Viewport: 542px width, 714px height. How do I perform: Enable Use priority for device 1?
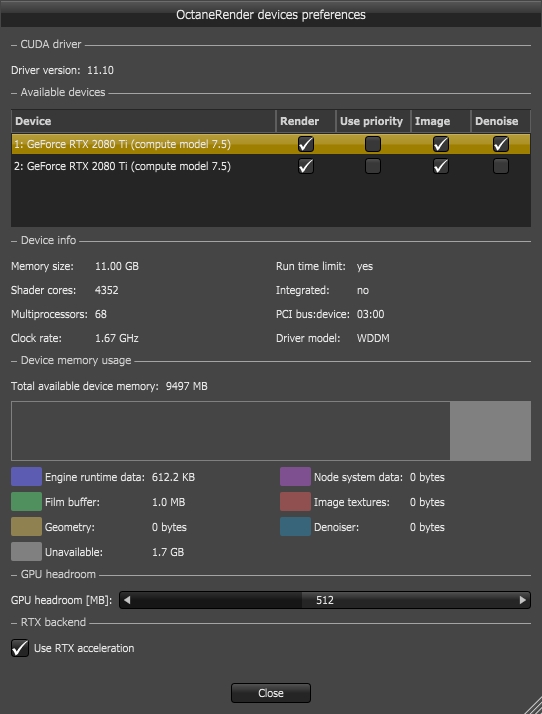tap(373, 144)
